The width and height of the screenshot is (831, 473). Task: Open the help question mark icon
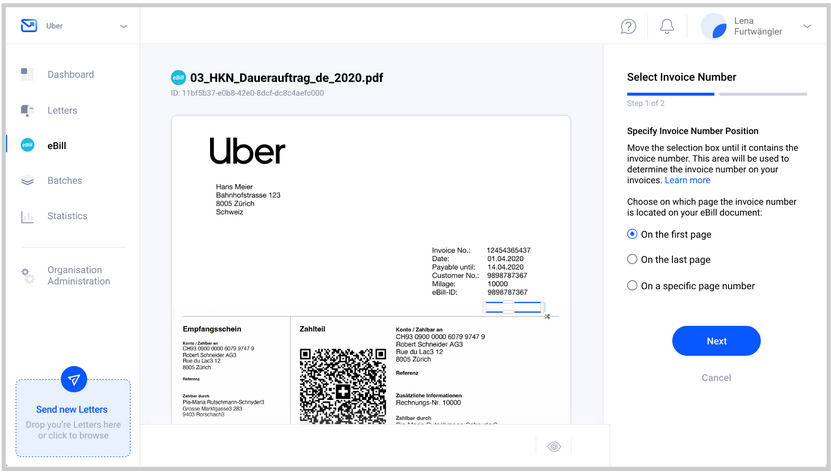pyautogui.click(x=628, y=26)
